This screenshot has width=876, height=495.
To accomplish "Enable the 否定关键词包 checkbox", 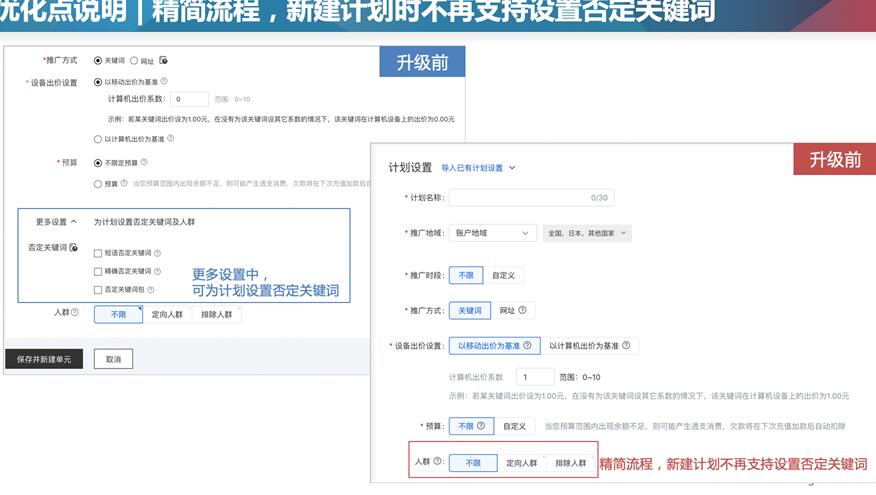I will point(97,289).
